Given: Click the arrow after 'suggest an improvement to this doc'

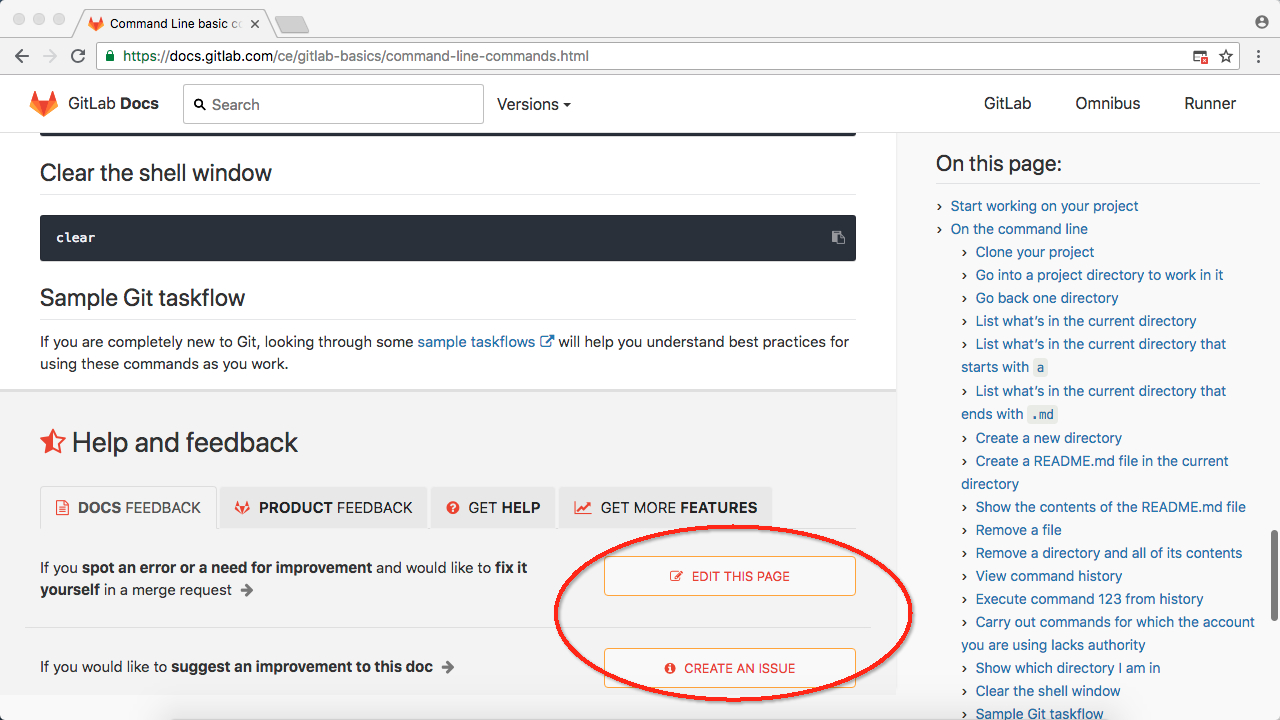Looking at the screenshot, I should pos(448,667).
